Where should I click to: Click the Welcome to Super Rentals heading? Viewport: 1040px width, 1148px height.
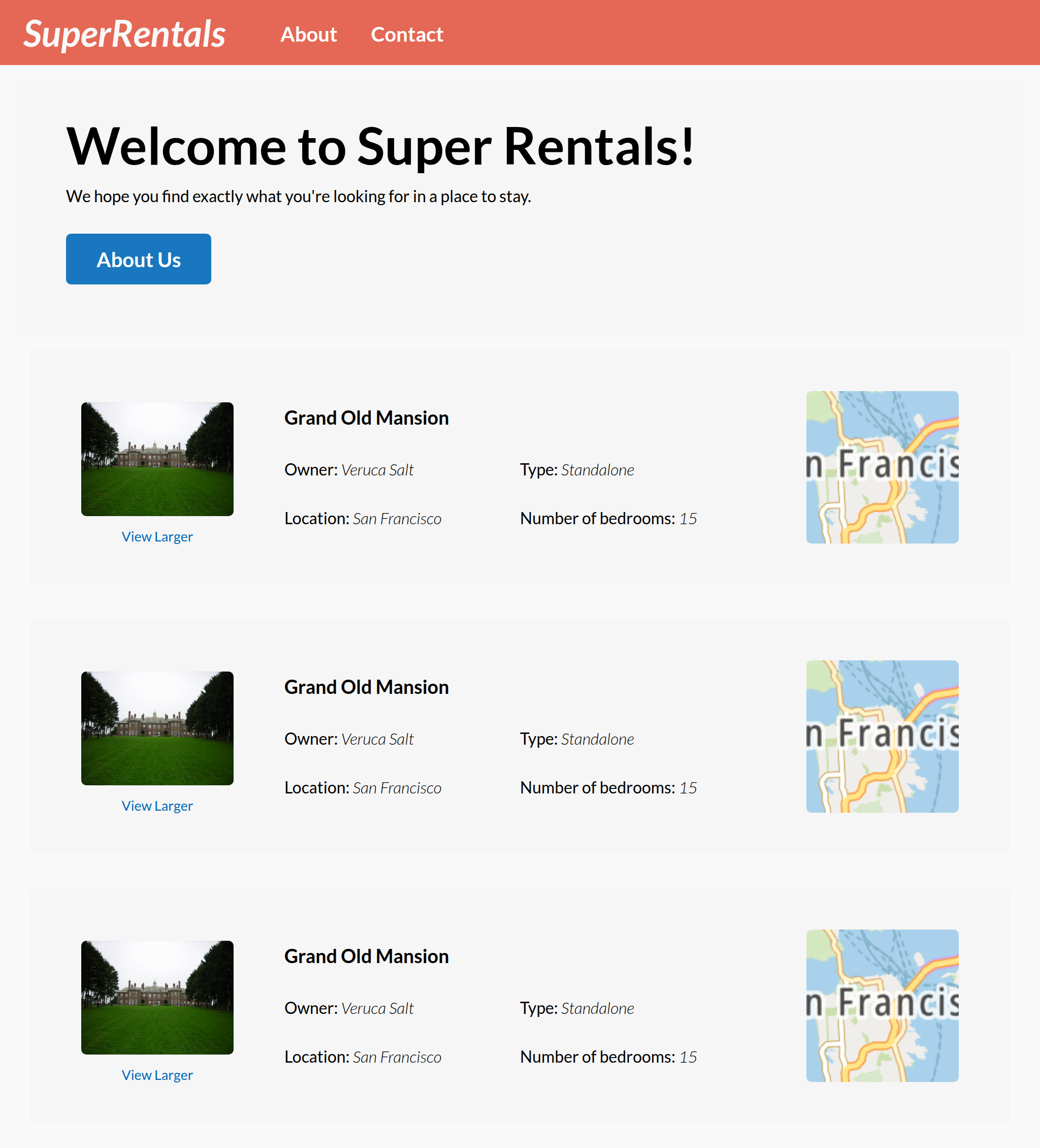(382, 147)
